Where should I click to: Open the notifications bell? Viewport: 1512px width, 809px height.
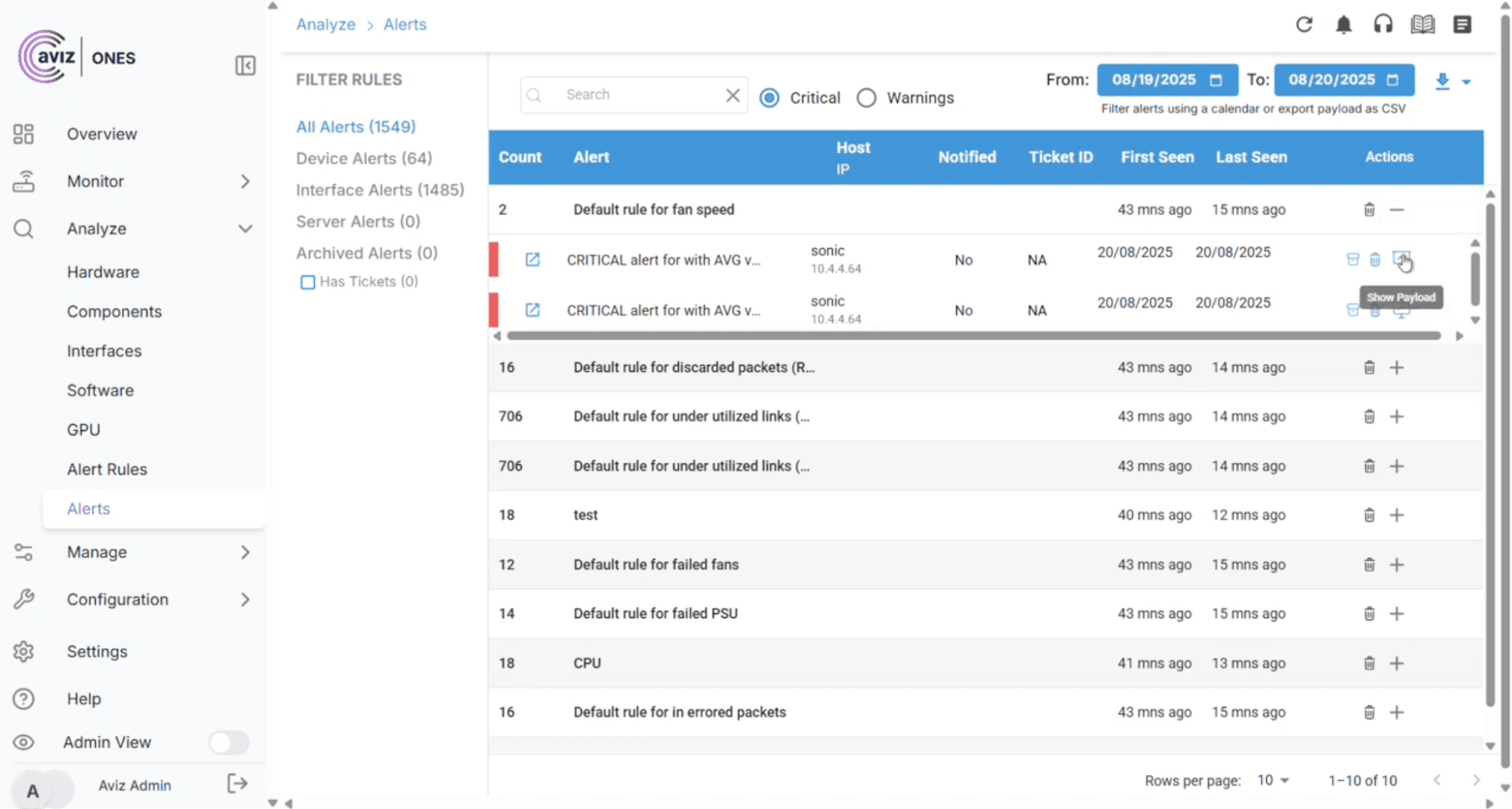coord(1344,24)
